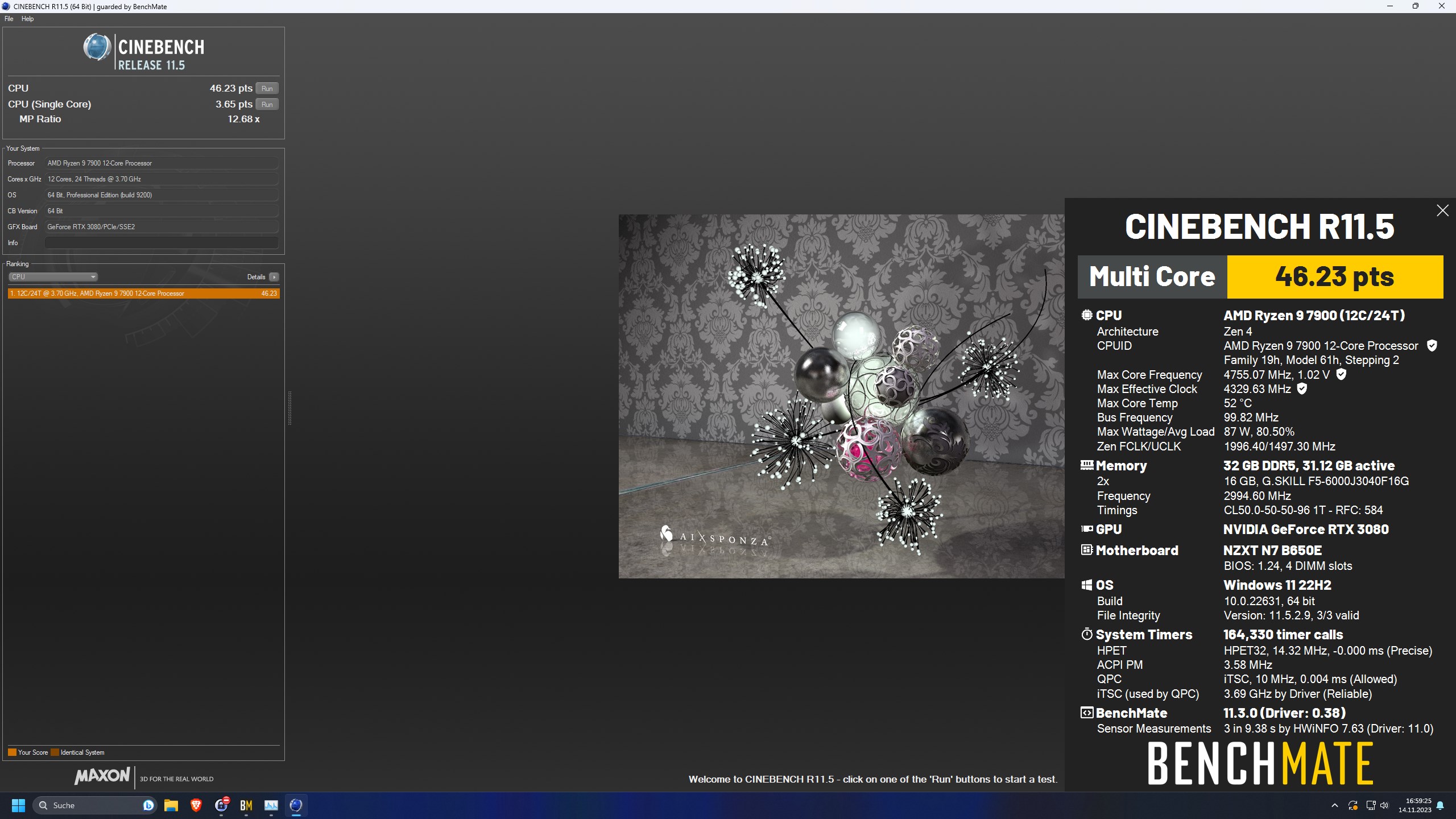This screenshot has height=819, width=1456.
Task: Click the Cinebench taskbar icon
Action: pos(296,805)
